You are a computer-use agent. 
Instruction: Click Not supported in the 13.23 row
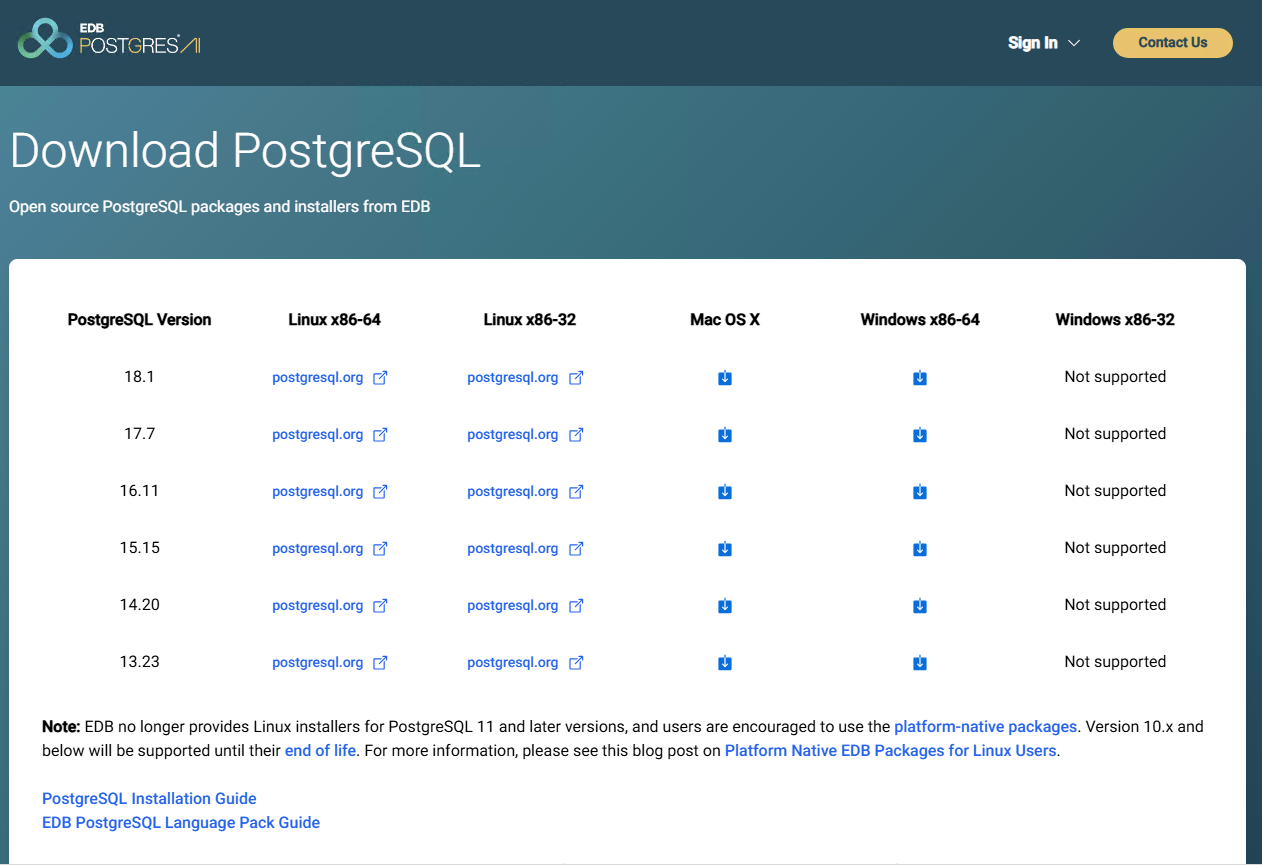click(x=1115, y=662)
